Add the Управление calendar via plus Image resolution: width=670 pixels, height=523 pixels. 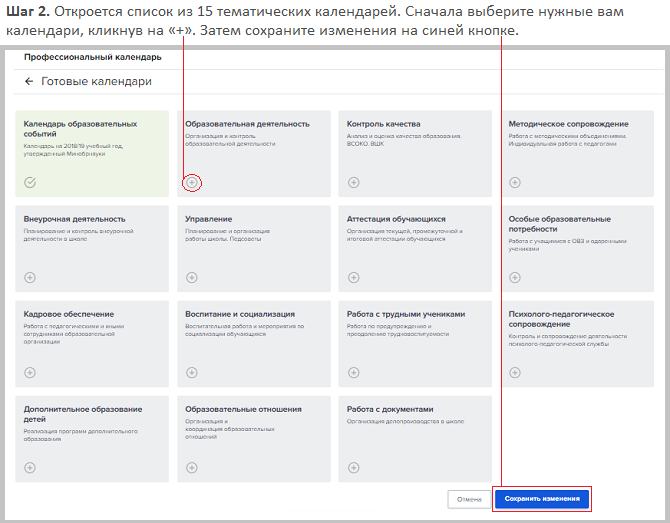click(192, 278)
